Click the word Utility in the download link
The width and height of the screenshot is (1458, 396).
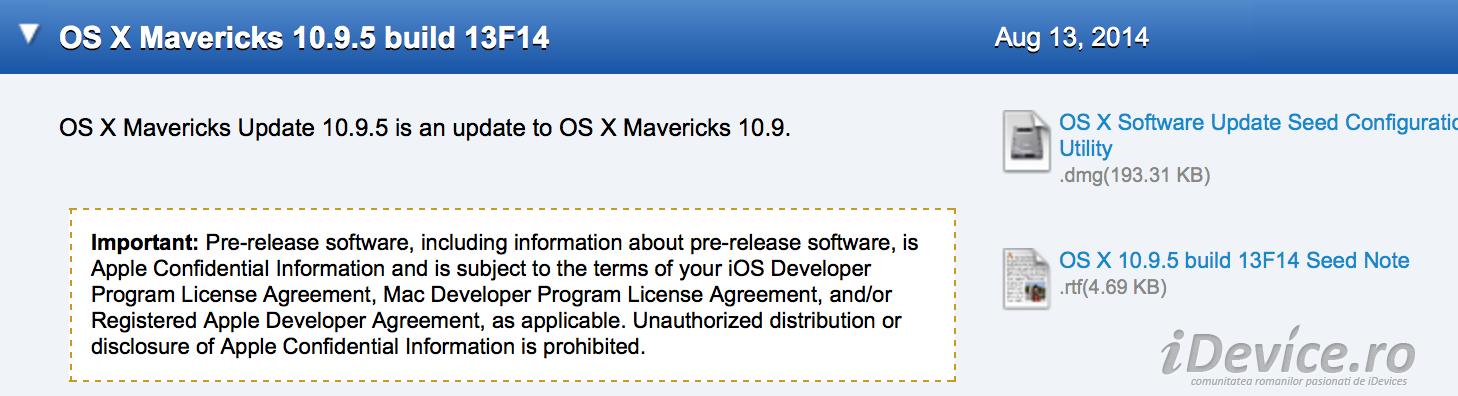coord(1085,149)
